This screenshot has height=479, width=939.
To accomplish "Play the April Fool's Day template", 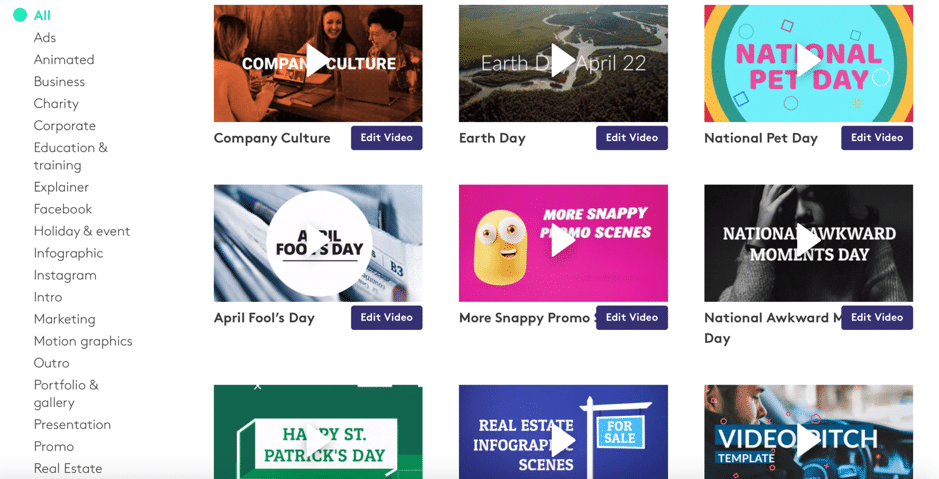I will [317, 241].
